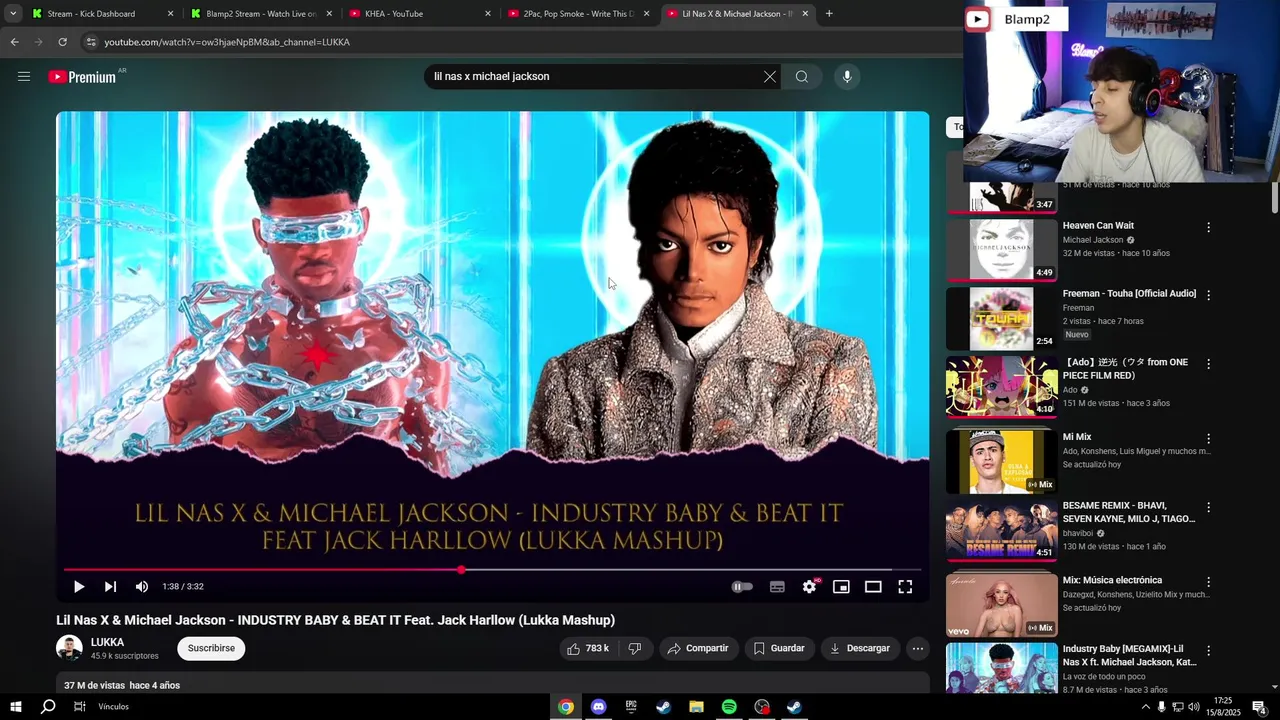This screenshot has height=720, width=1280.
Task: Open options menu for Industry Baby MEGAMIX
Action: click(1208, 650)
